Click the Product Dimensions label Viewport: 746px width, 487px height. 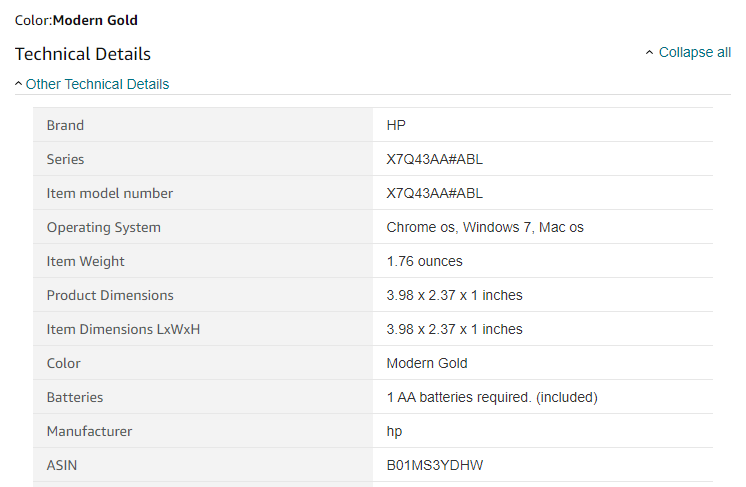pos(110,295)
